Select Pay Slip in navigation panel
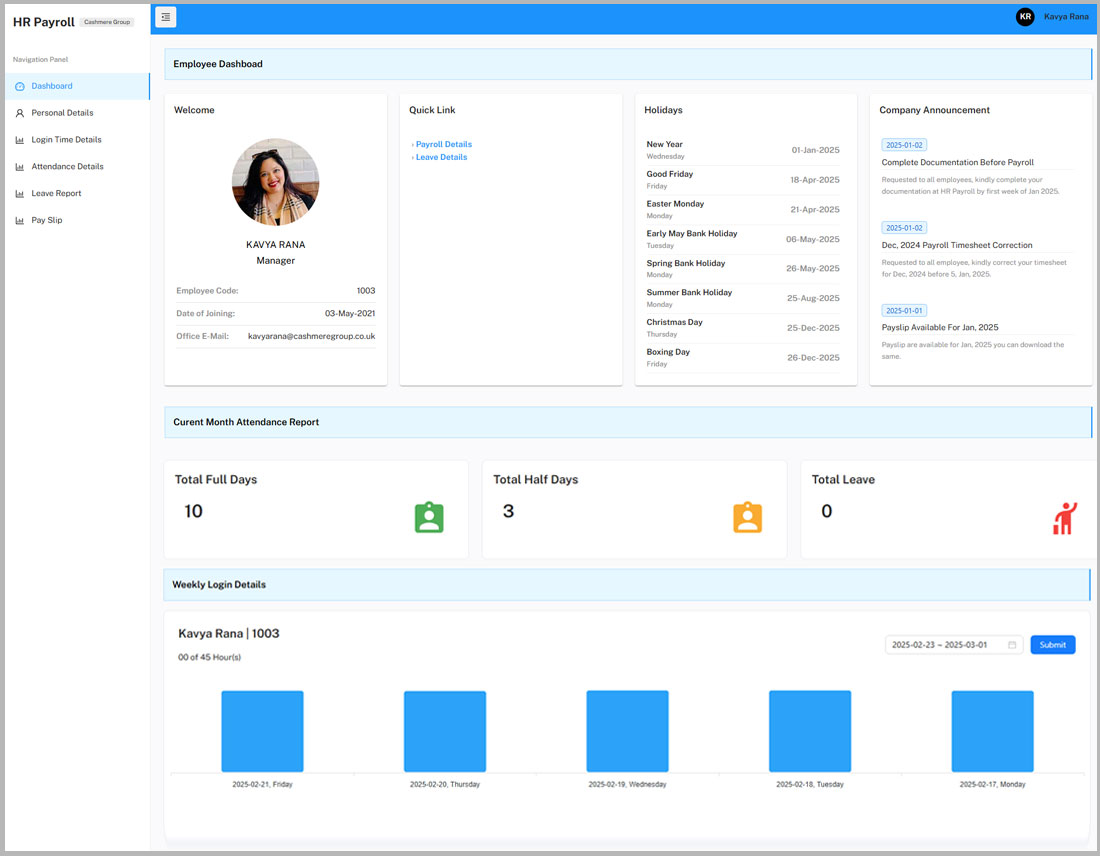Viewport: 1100px width, 856px height. (x=46, y=220)
